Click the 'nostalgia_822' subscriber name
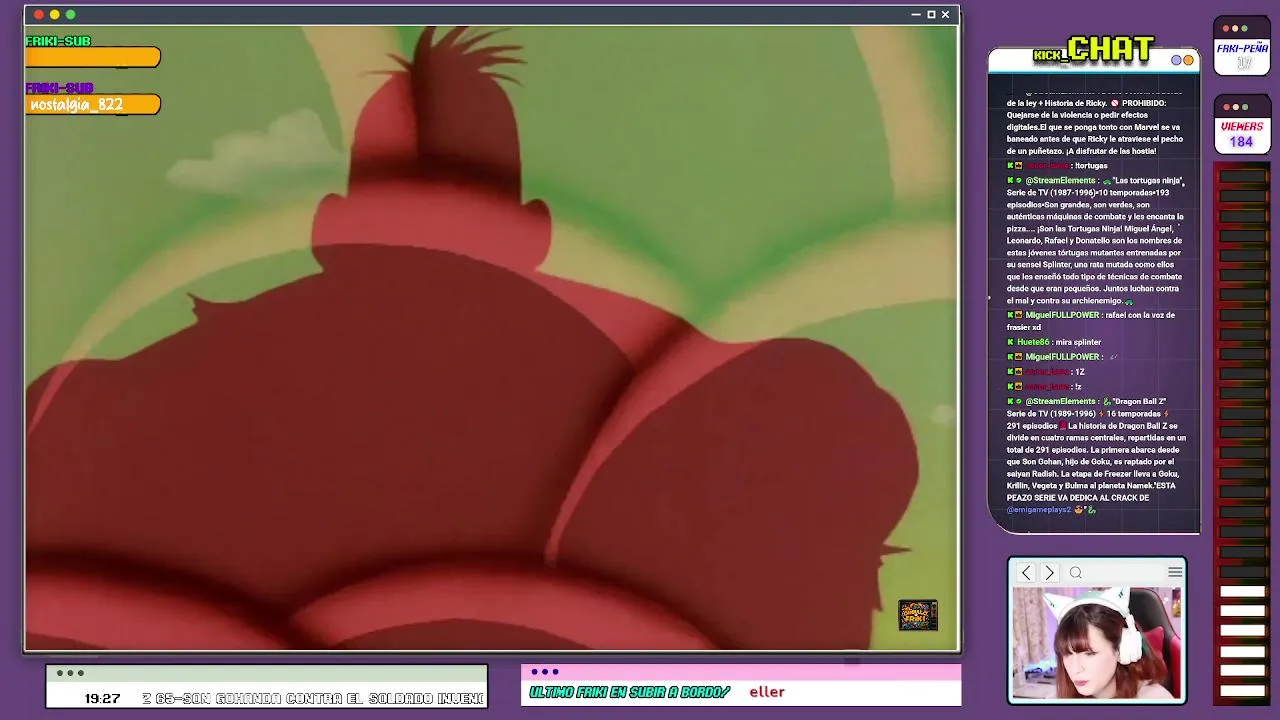This screenshot has width=1280, height=720. pos(77,104)
